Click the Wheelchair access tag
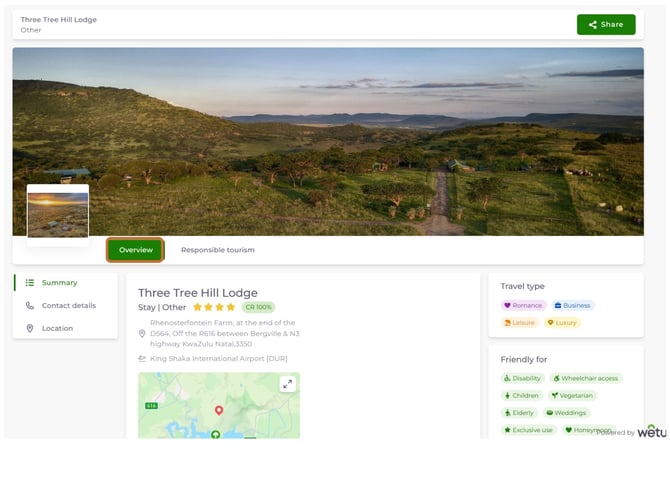The height and width of the screenshot is (482, 670). tap(586, 378)
